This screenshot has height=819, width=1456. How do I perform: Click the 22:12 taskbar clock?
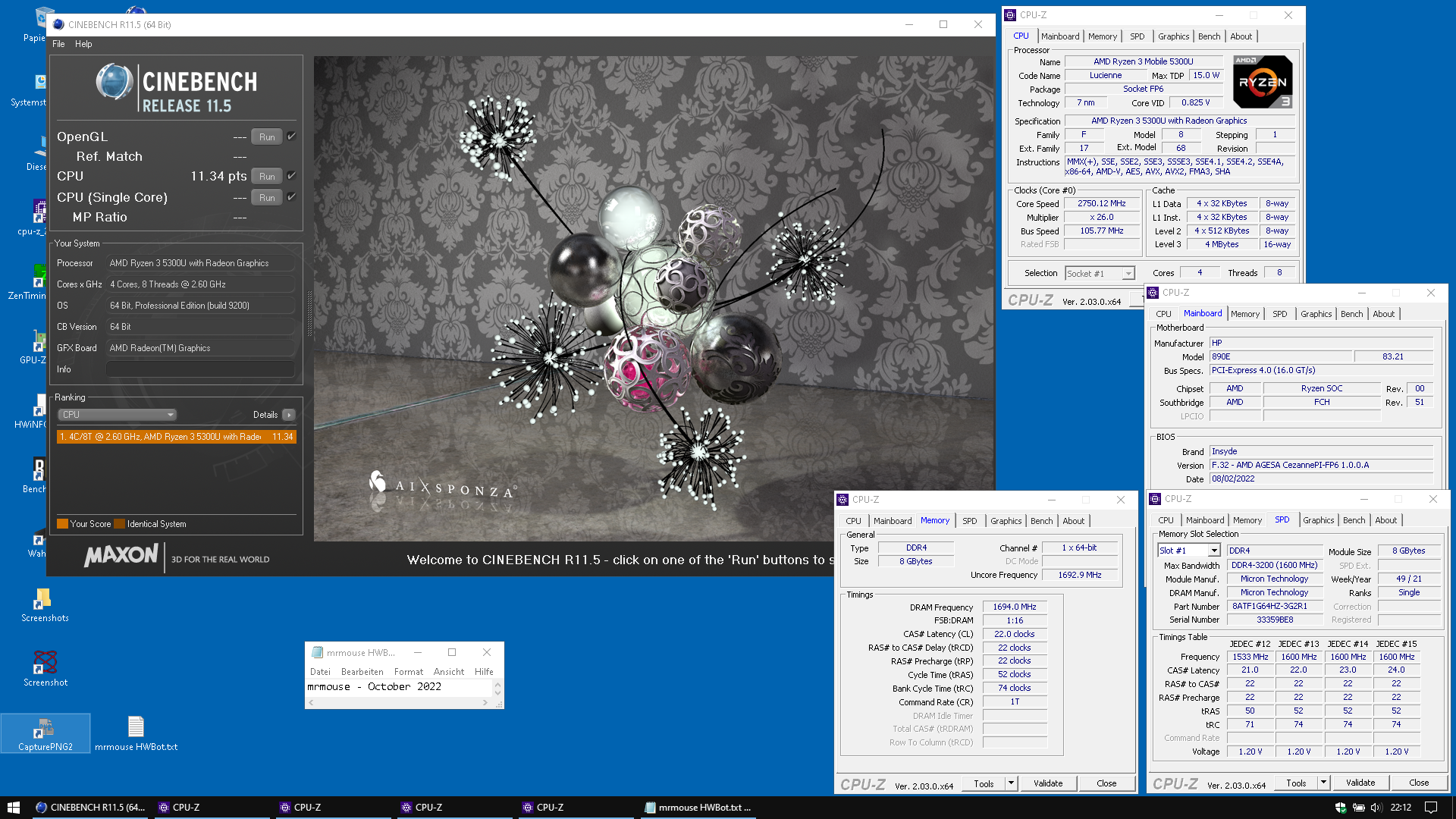click(1400, 808)
